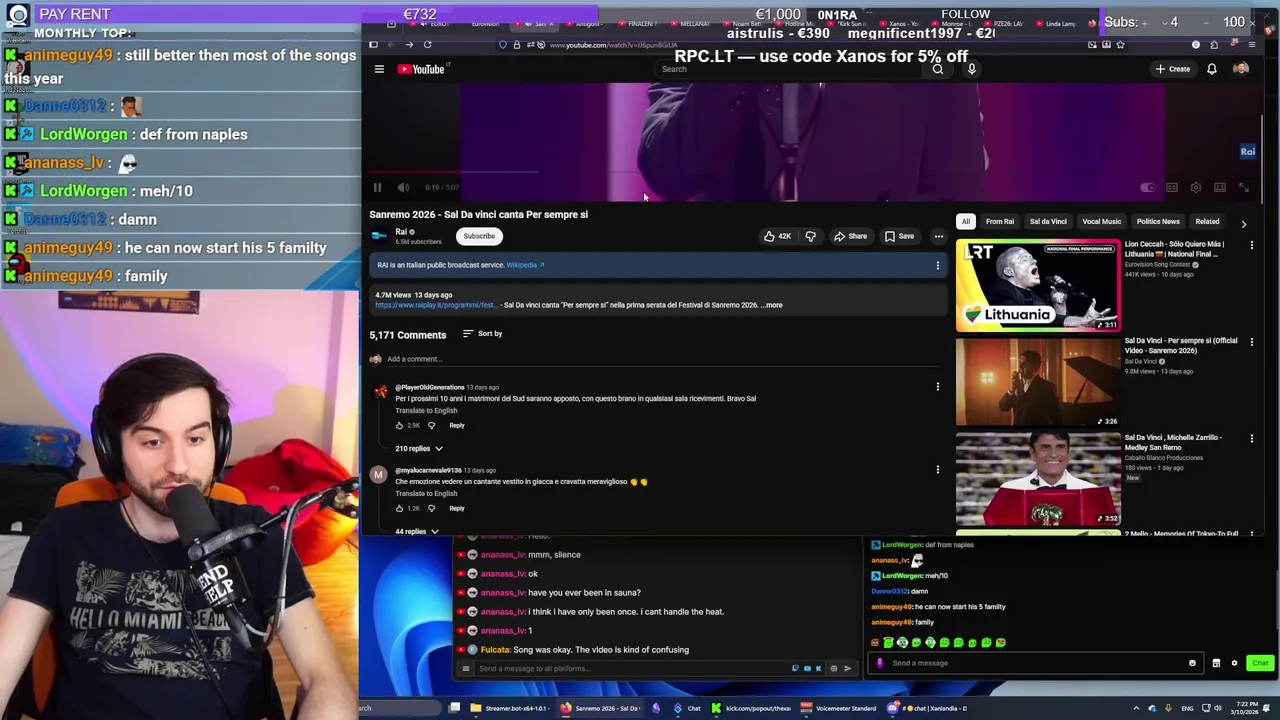This screenshot has height=720, width=1280.
Task: Select the Sal da Vinci filter chip
Action: tap(1048, 221)
